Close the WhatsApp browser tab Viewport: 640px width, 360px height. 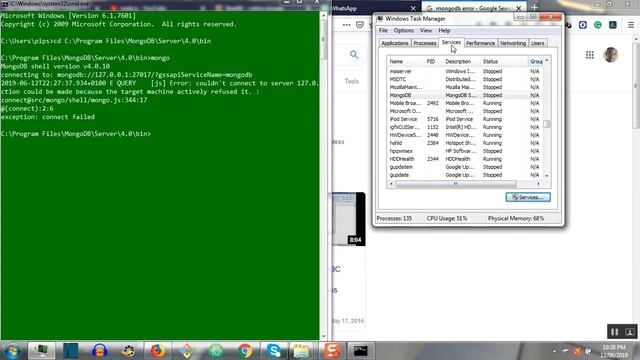click(413, 8)
